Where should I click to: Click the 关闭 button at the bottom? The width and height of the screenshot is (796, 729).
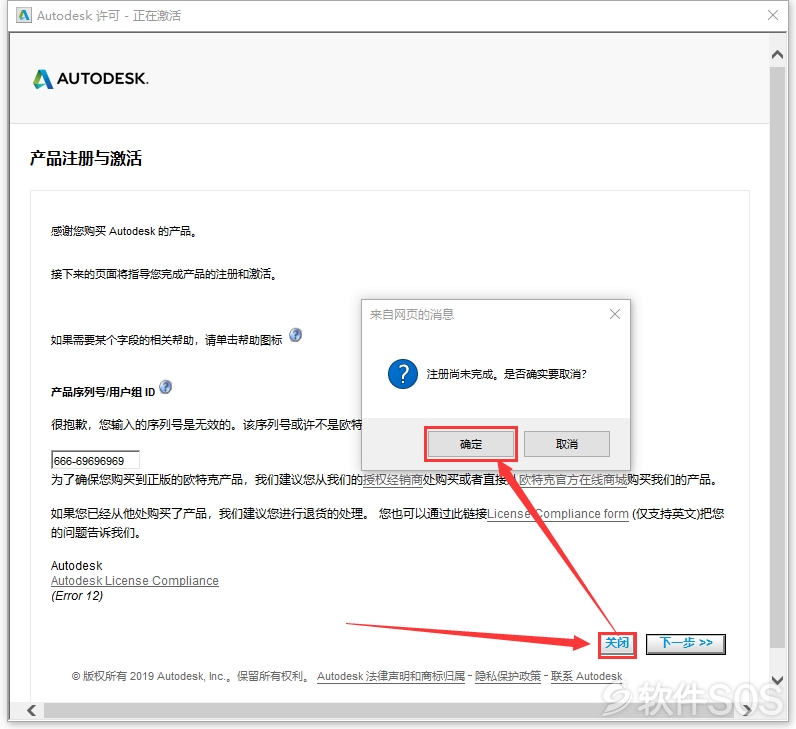click(617, 643)
